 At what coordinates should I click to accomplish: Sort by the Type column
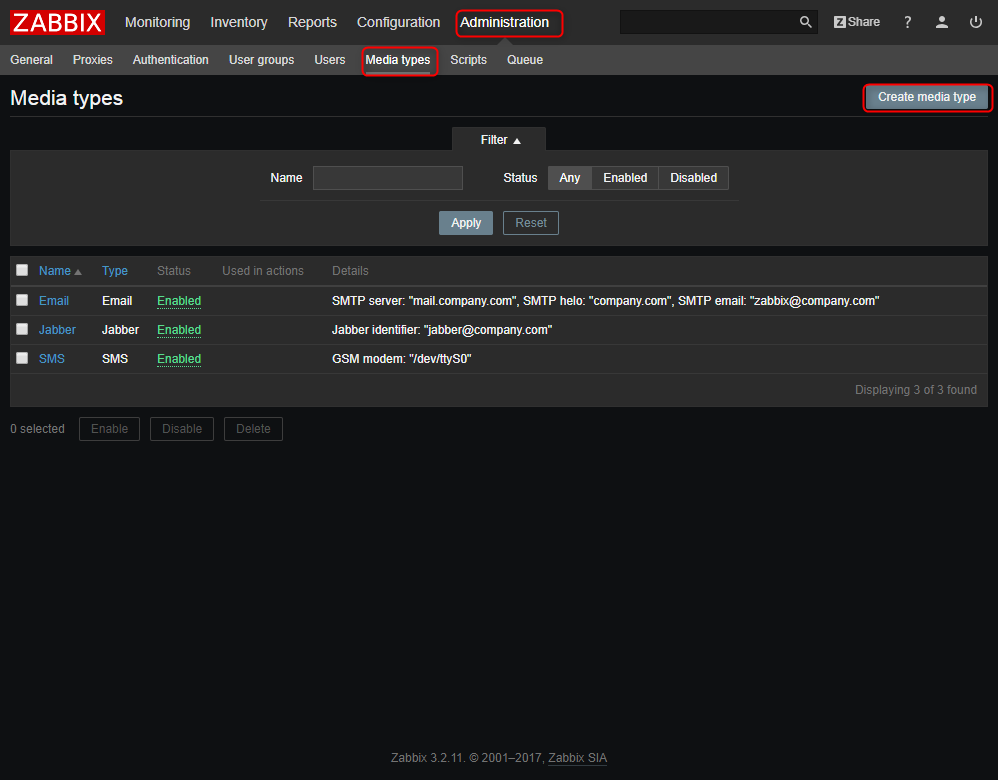click(115, 271)
